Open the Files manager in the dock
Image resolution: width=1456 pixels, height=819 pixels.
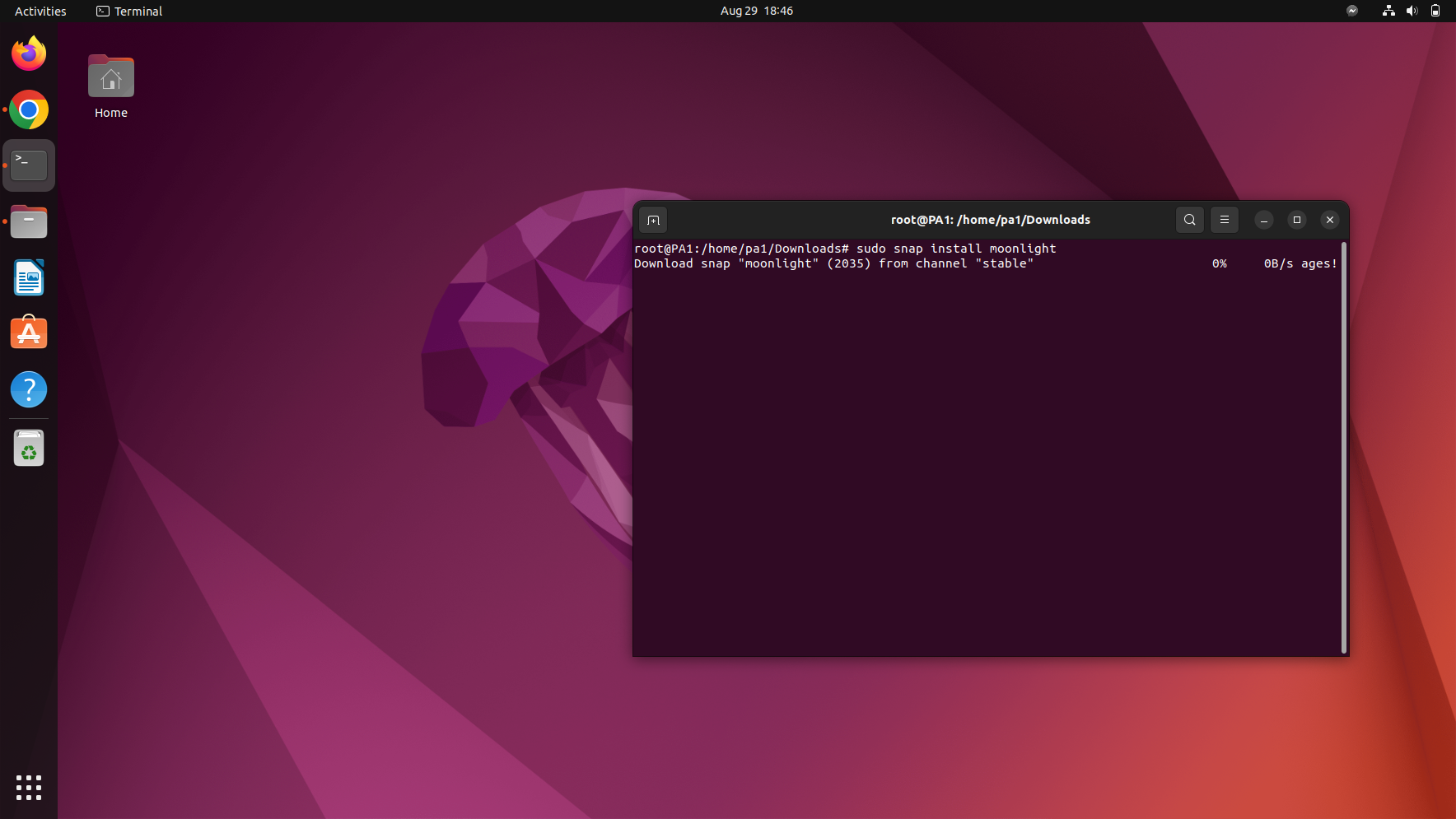click(x=29, y=221)
